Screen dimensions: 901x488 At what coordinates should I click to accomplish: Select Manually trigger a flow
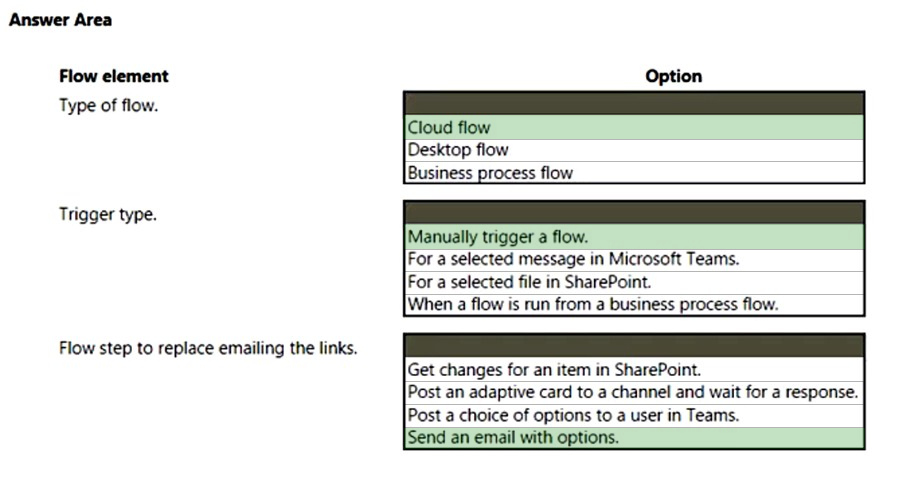[634, 236]
